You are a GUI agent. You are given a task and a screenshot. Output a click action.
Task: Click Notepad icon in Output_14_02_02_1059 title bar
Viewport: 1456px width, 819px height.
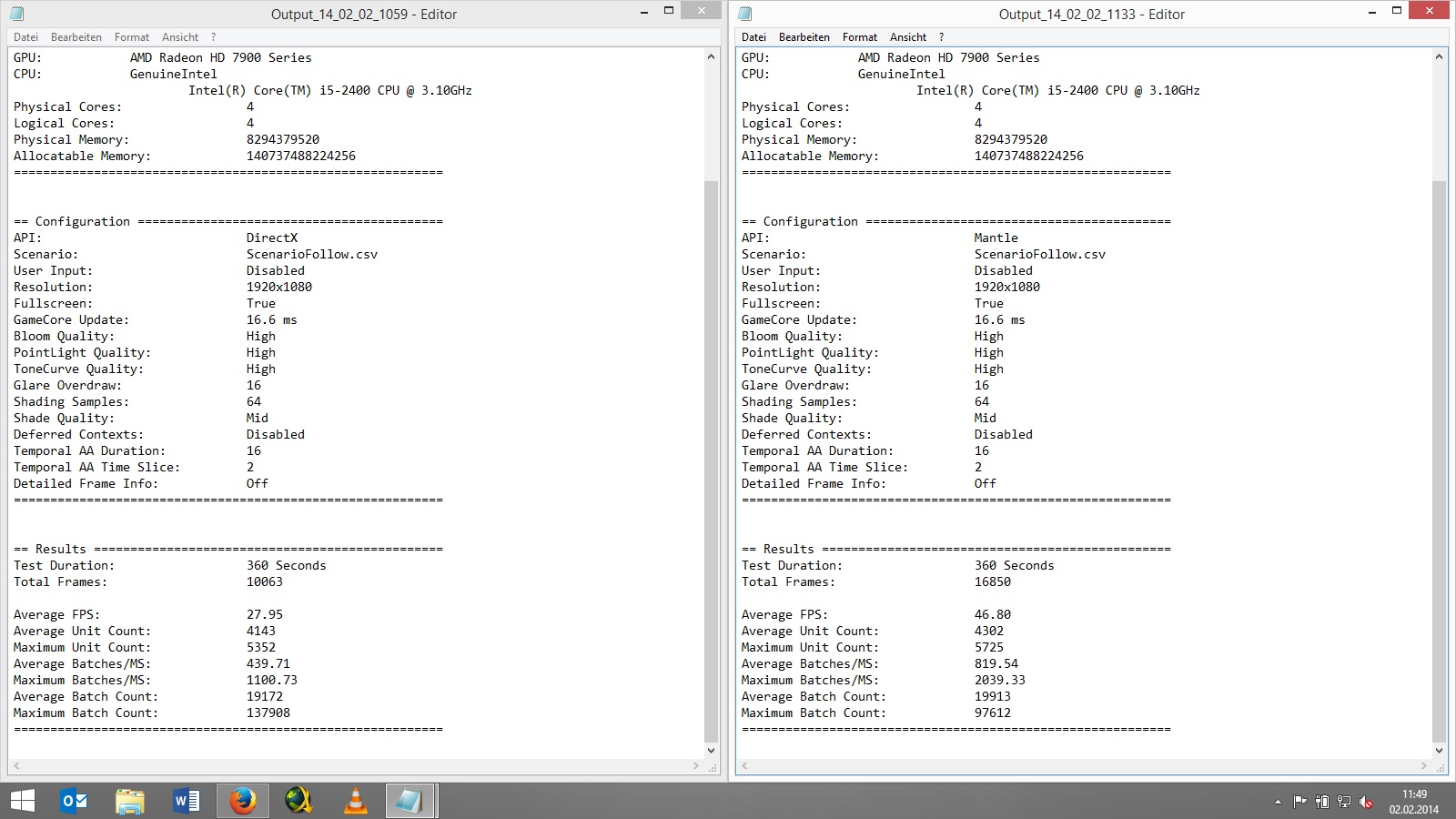[x=17, y=14]
